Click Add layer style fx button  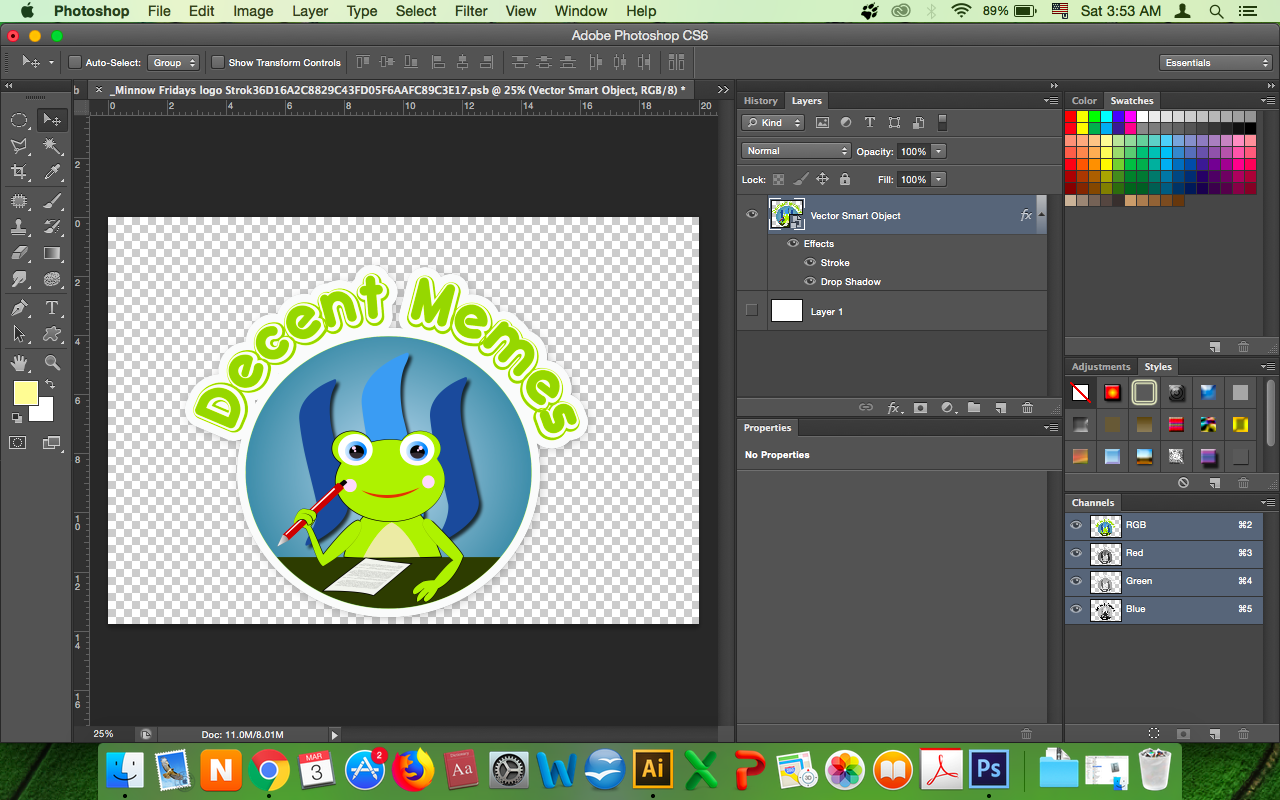click(894, 408)
